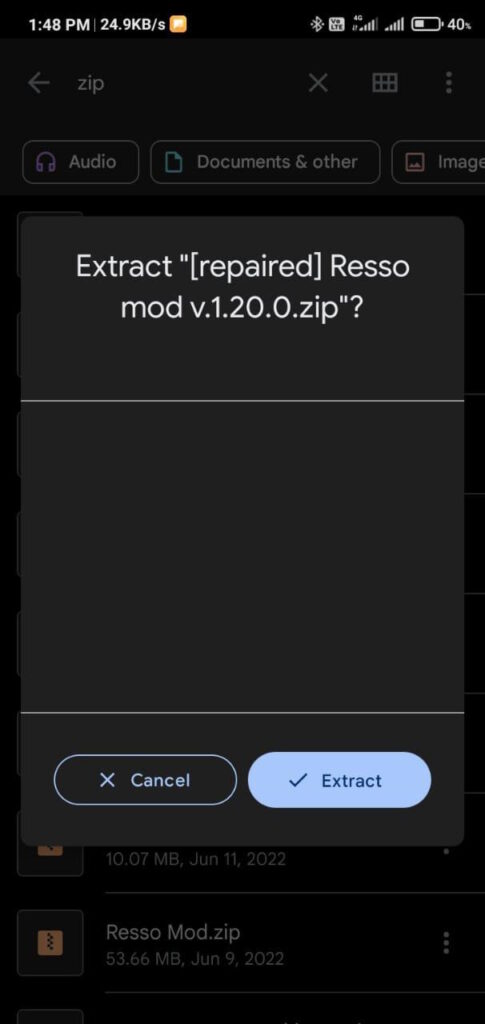
Task: Tap the back arrow in search bar
Action: tap(39, 83)
